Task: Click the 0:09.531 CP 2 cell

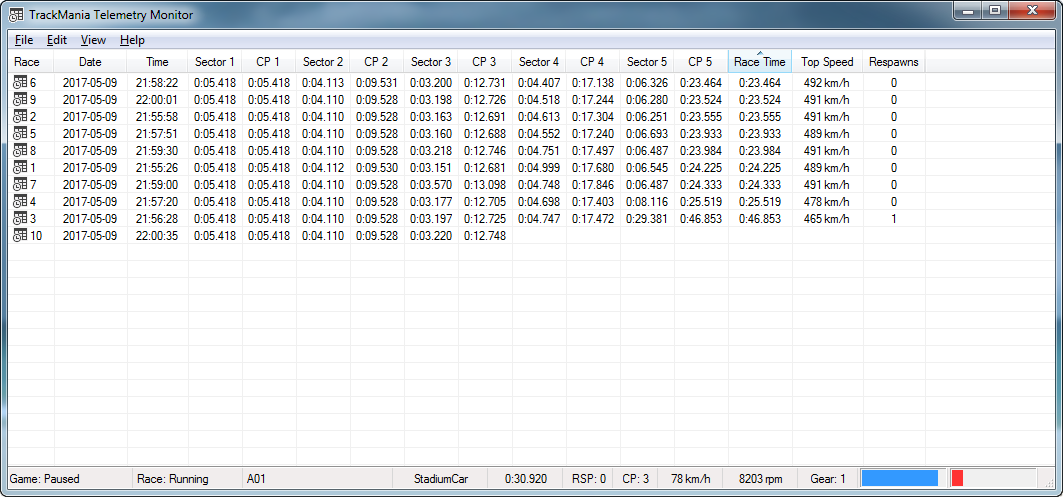Action: tap(377, 83)
